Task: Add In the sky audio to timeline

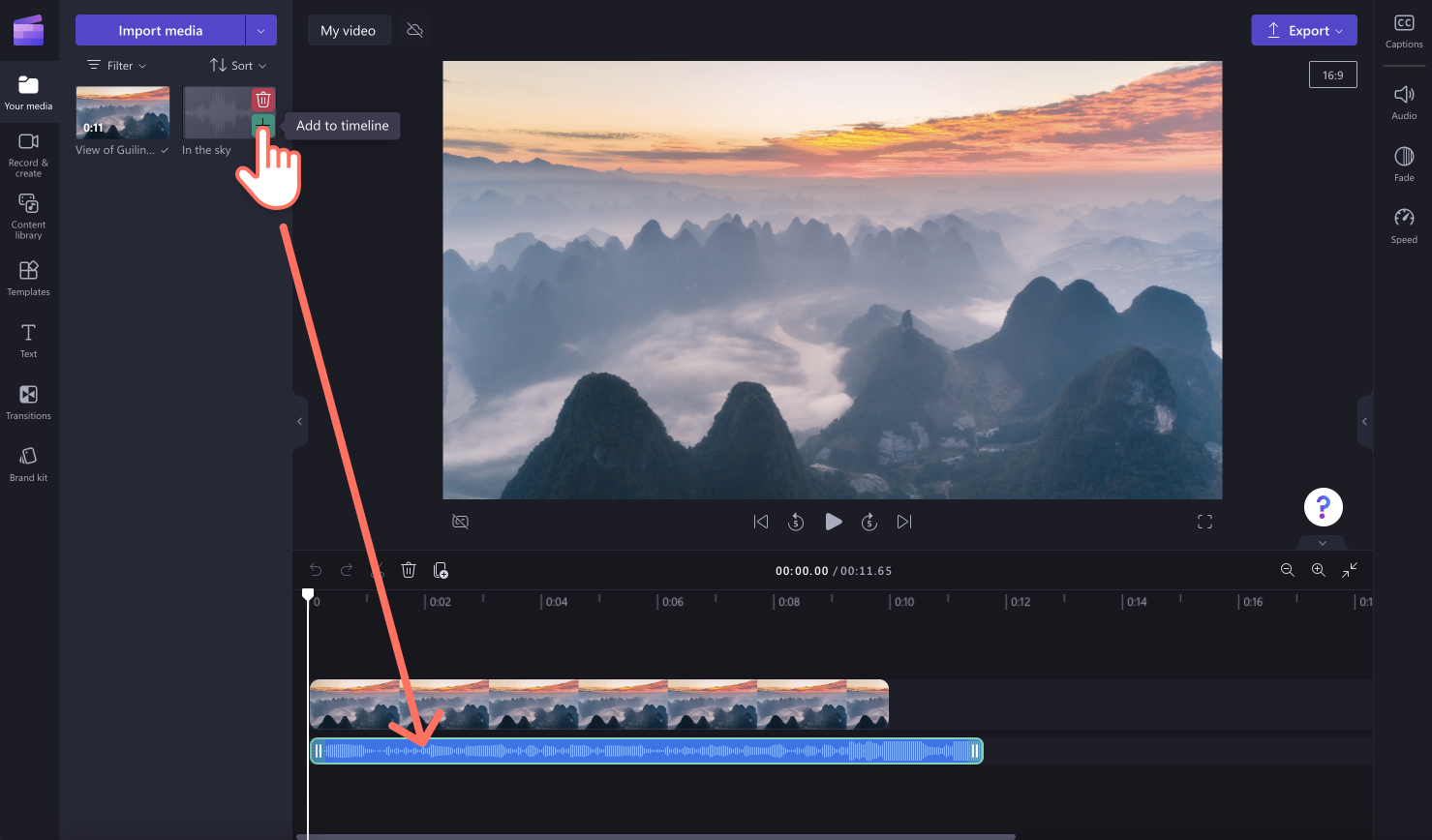Action: click(262, 125)
